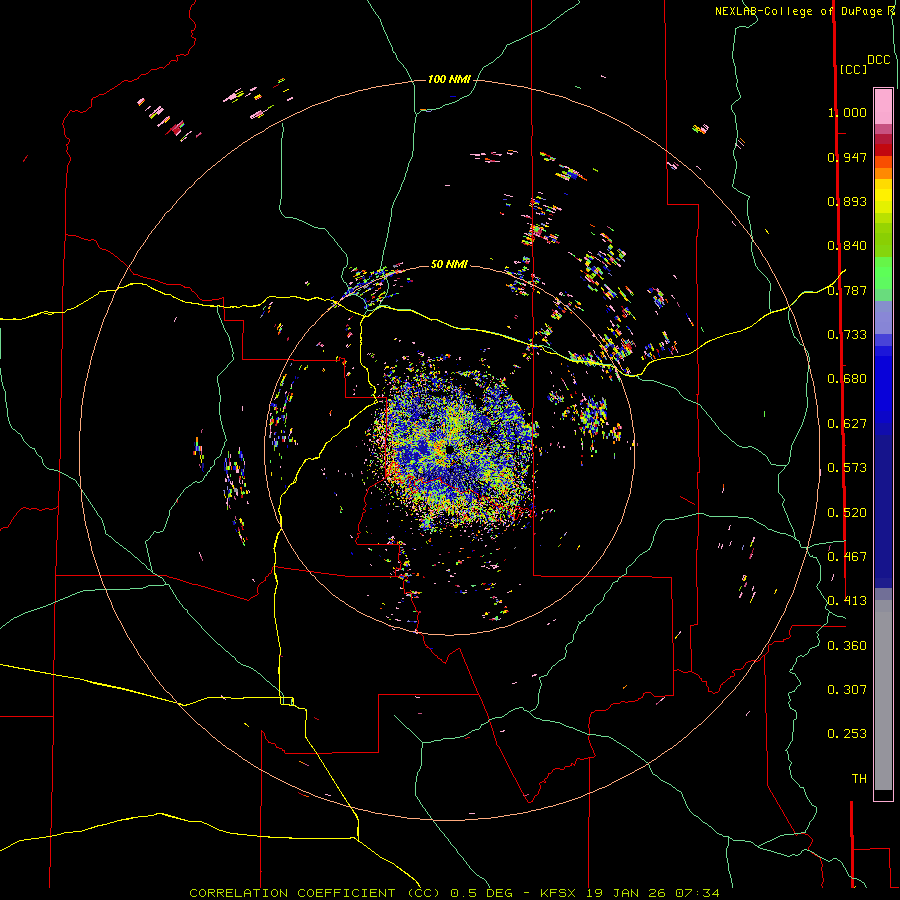
Task: Click the dense radar echo cluster around the radar site
Action: click(x=452, y=448)
